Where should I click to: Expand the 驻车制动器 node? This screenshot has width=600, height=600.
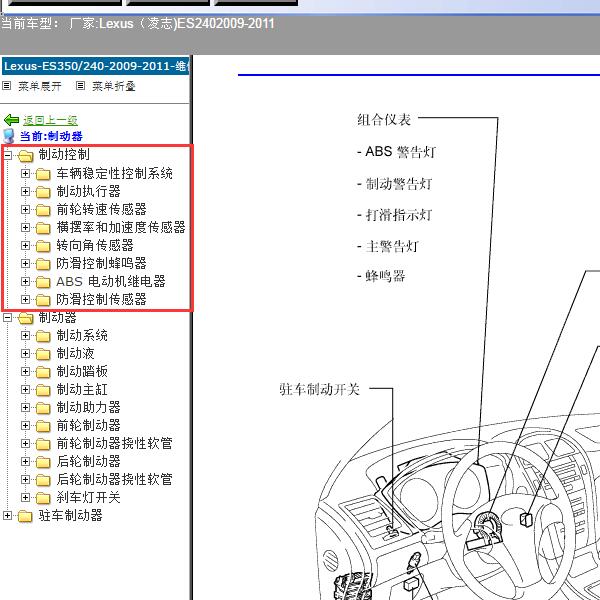coord(8,515)
